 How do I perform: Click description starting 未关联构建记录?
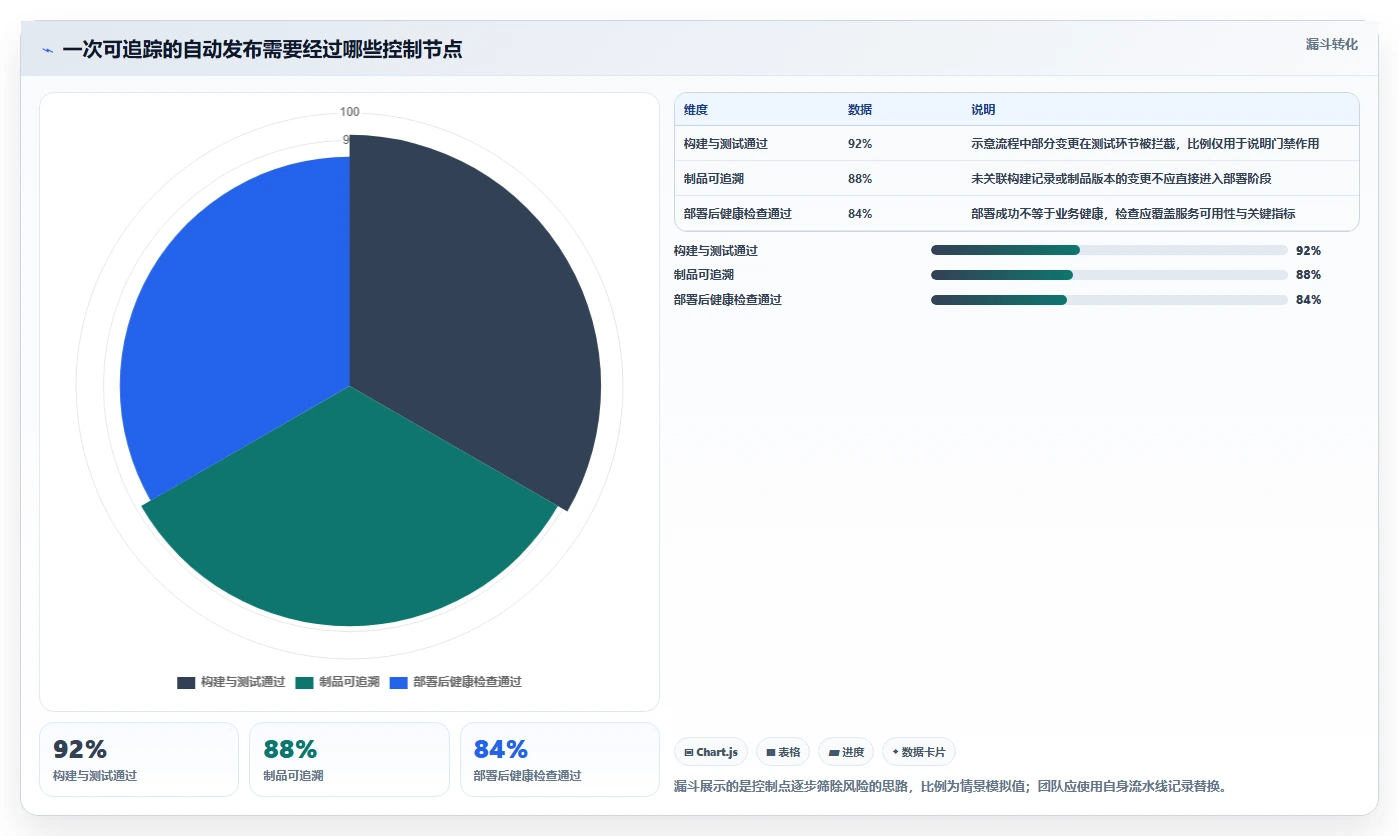(x=1121, y=179)
